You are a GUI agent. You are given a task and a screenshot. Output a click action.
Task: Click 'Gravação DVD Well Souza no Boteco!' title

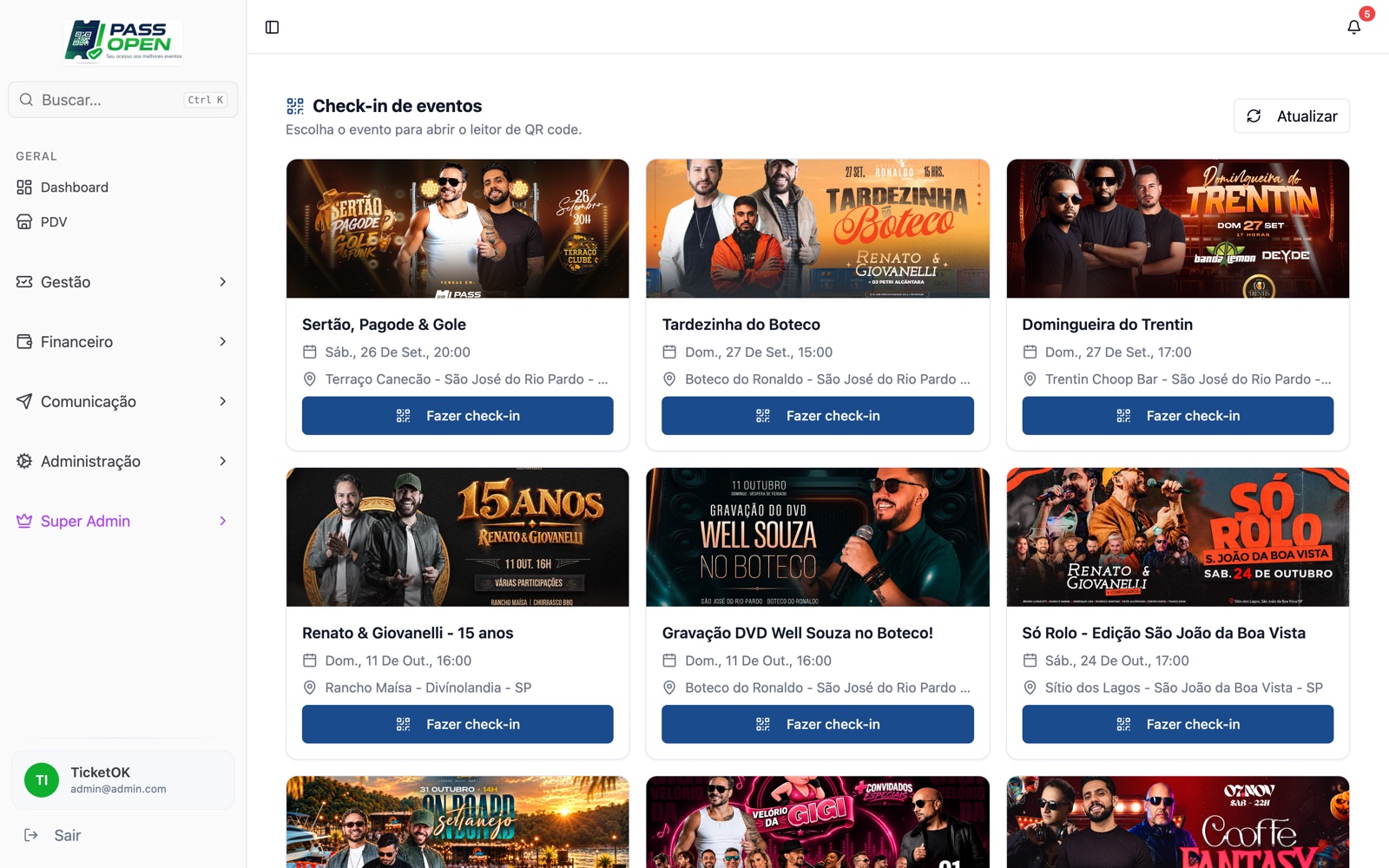[797, 633]
